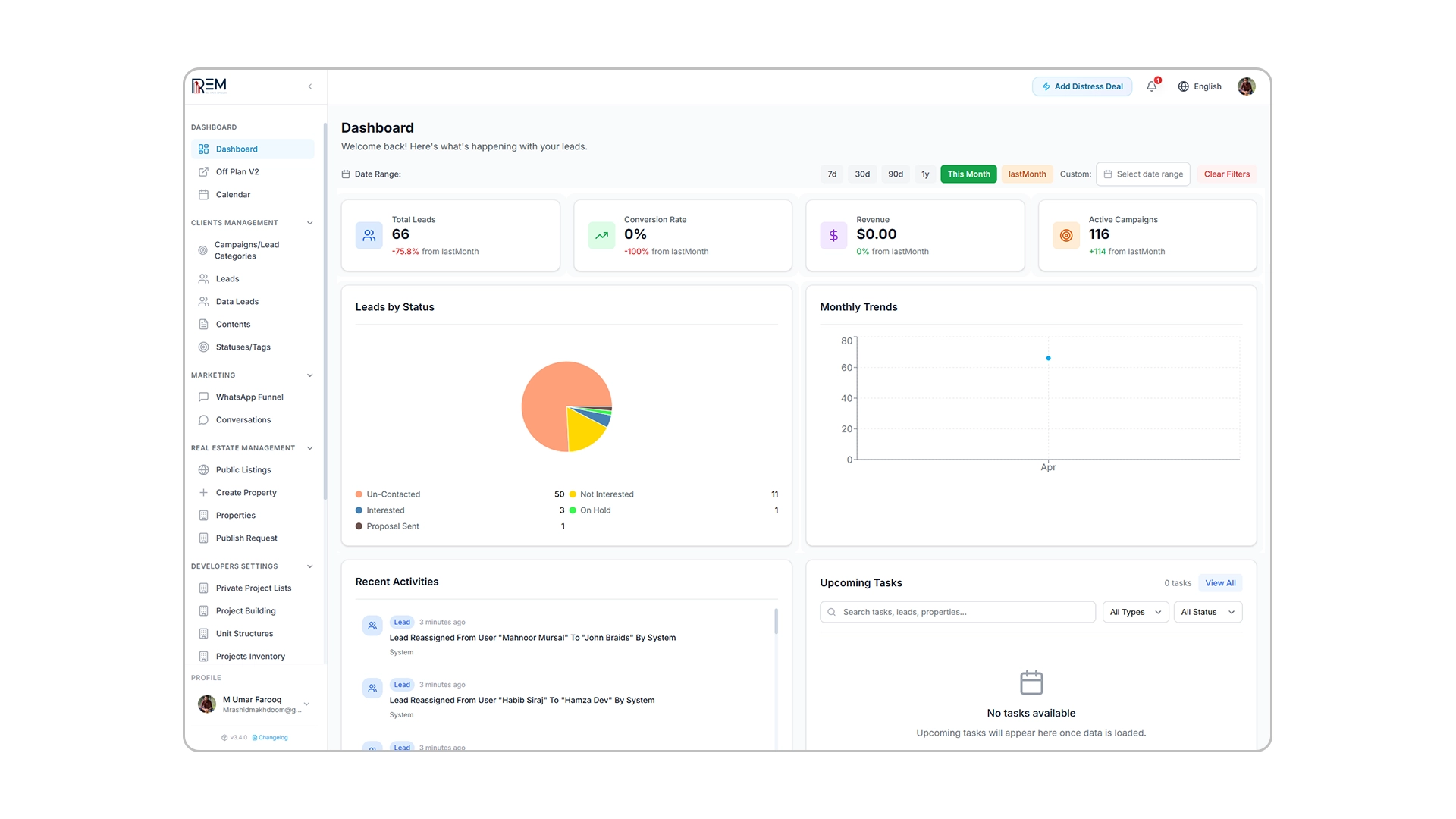Expand M Umar Farooq profile menu
This screenshot has width=1456, height=819.
(x=306, y=704)
